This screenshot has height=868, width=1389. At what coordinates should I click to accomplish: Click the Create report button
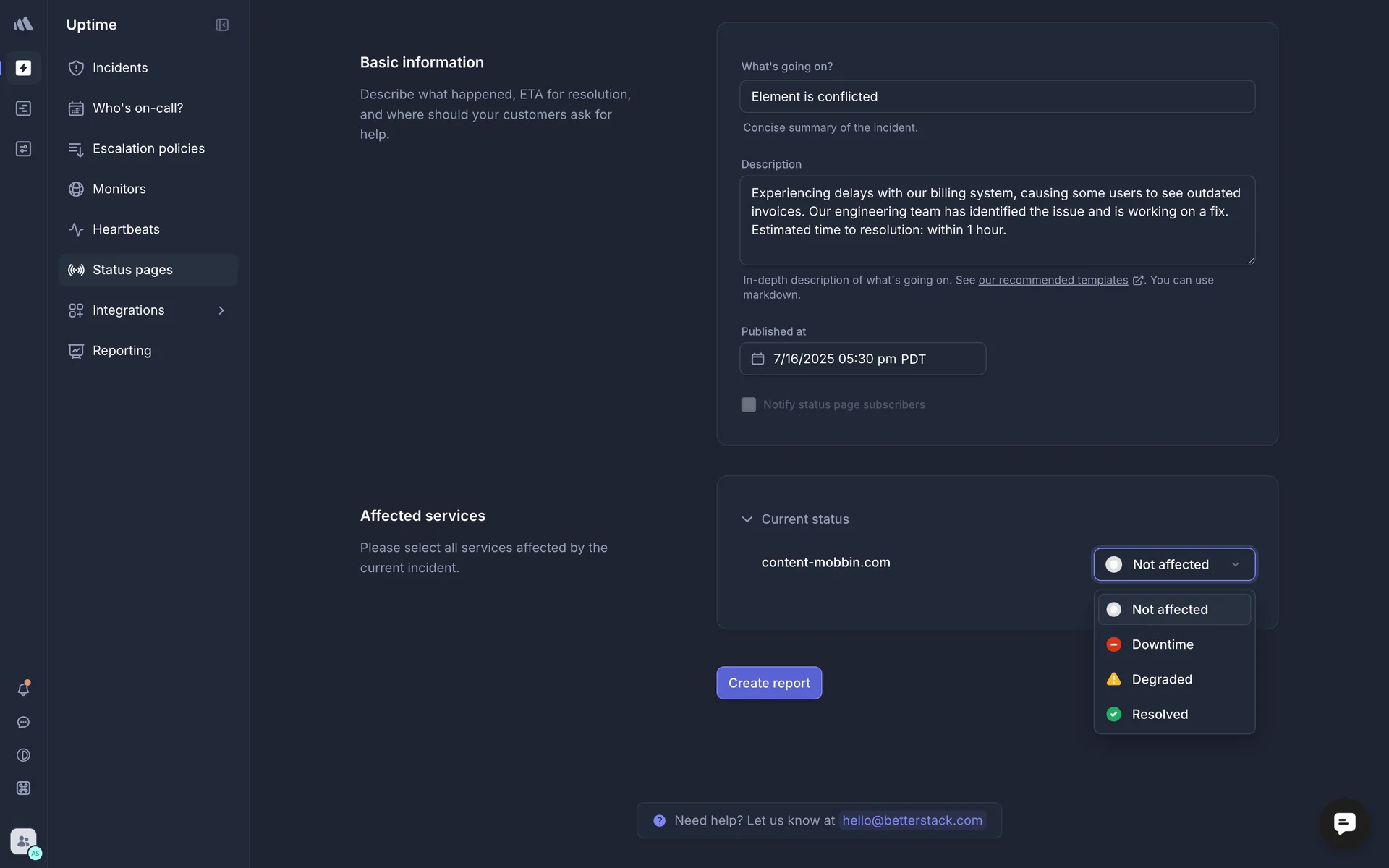pos(769,683)
